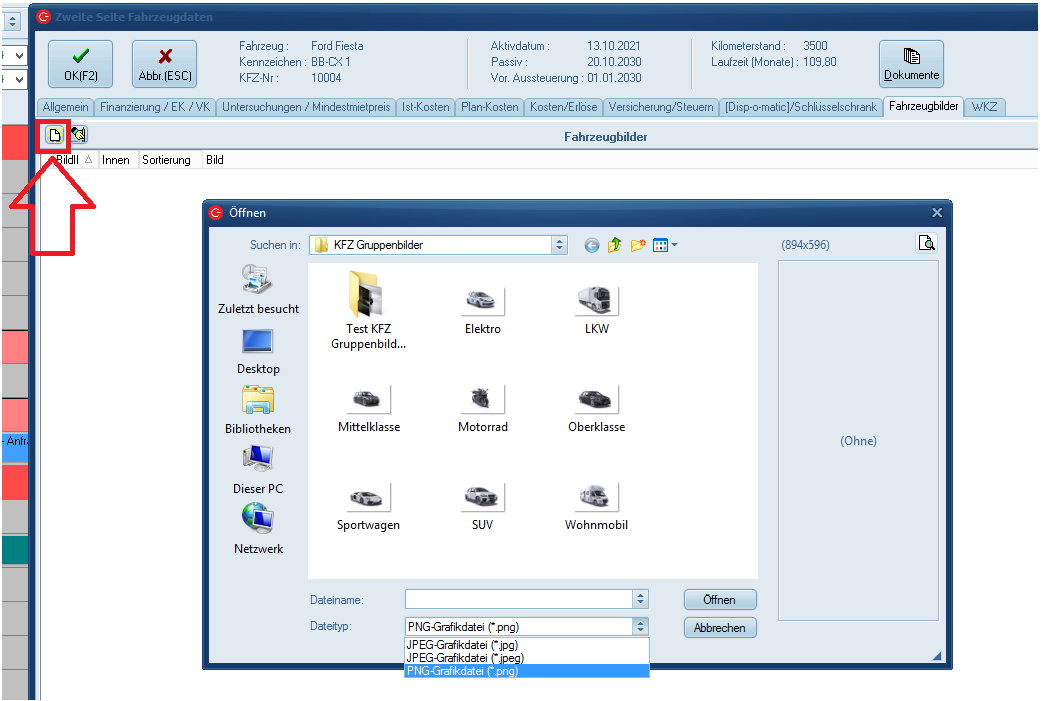Viewport: 1047px width, 701px height.
Task: Create a new folder in the dialog
Action: (637, 245)
